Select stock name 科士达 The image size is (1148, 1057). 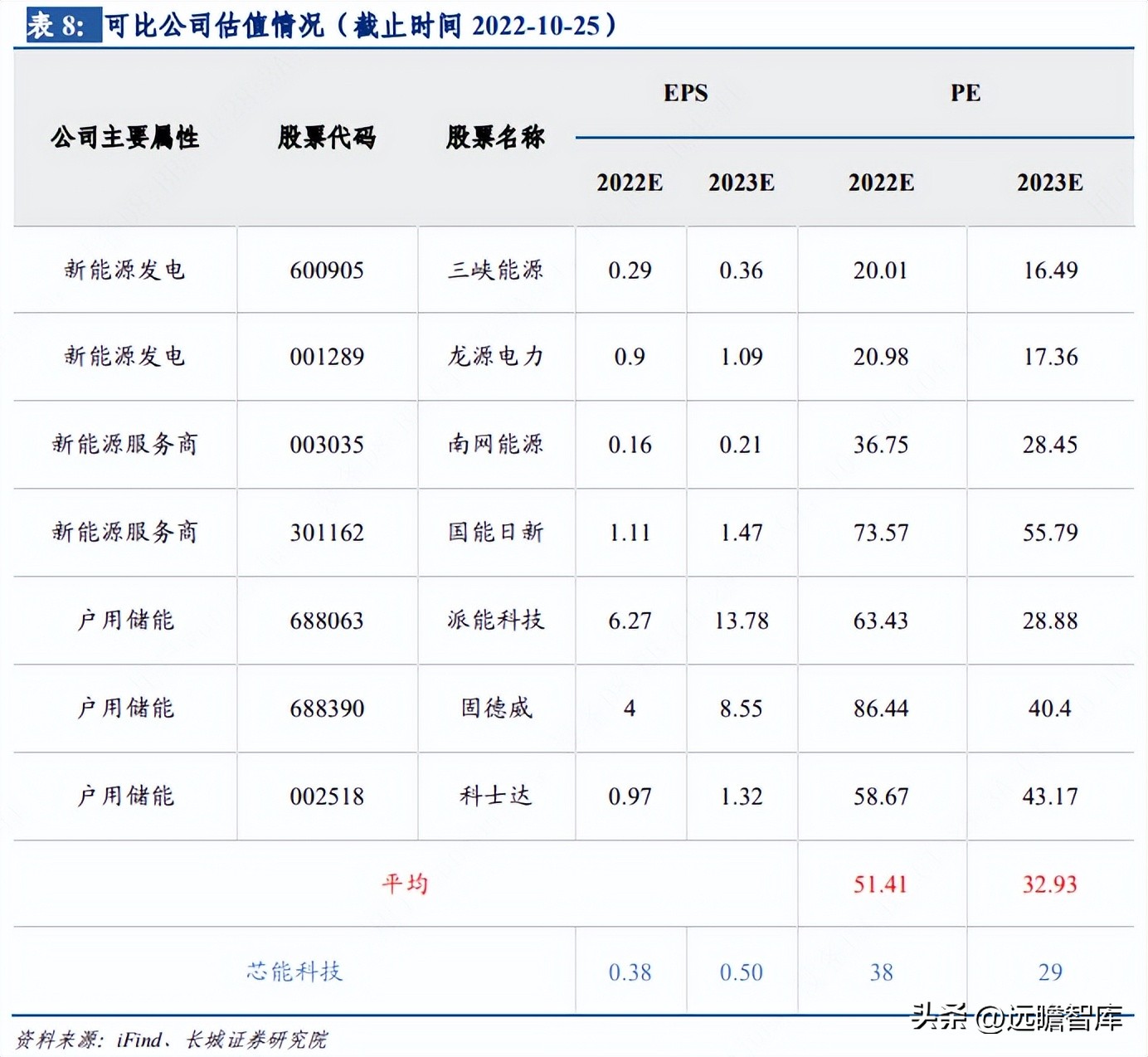click(x=496, y=796)
